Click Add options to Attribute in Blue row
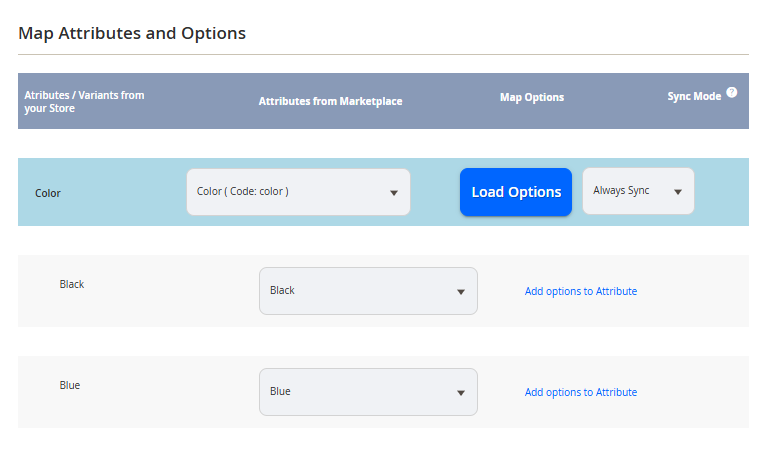Viewport: 769px width, 459px height. 581,392
